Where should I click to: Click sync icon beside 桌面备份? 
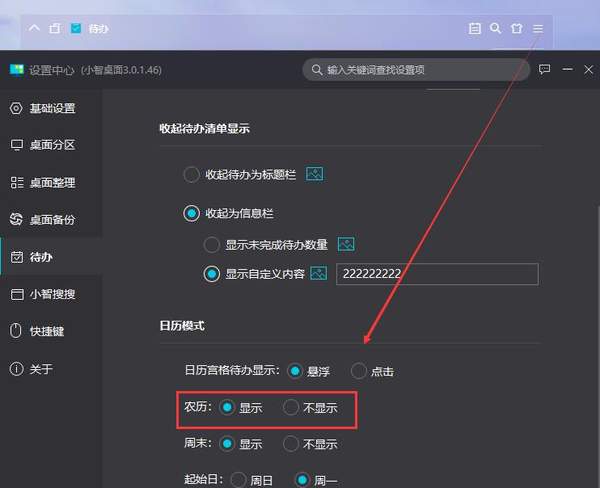(x=16, y=219)
